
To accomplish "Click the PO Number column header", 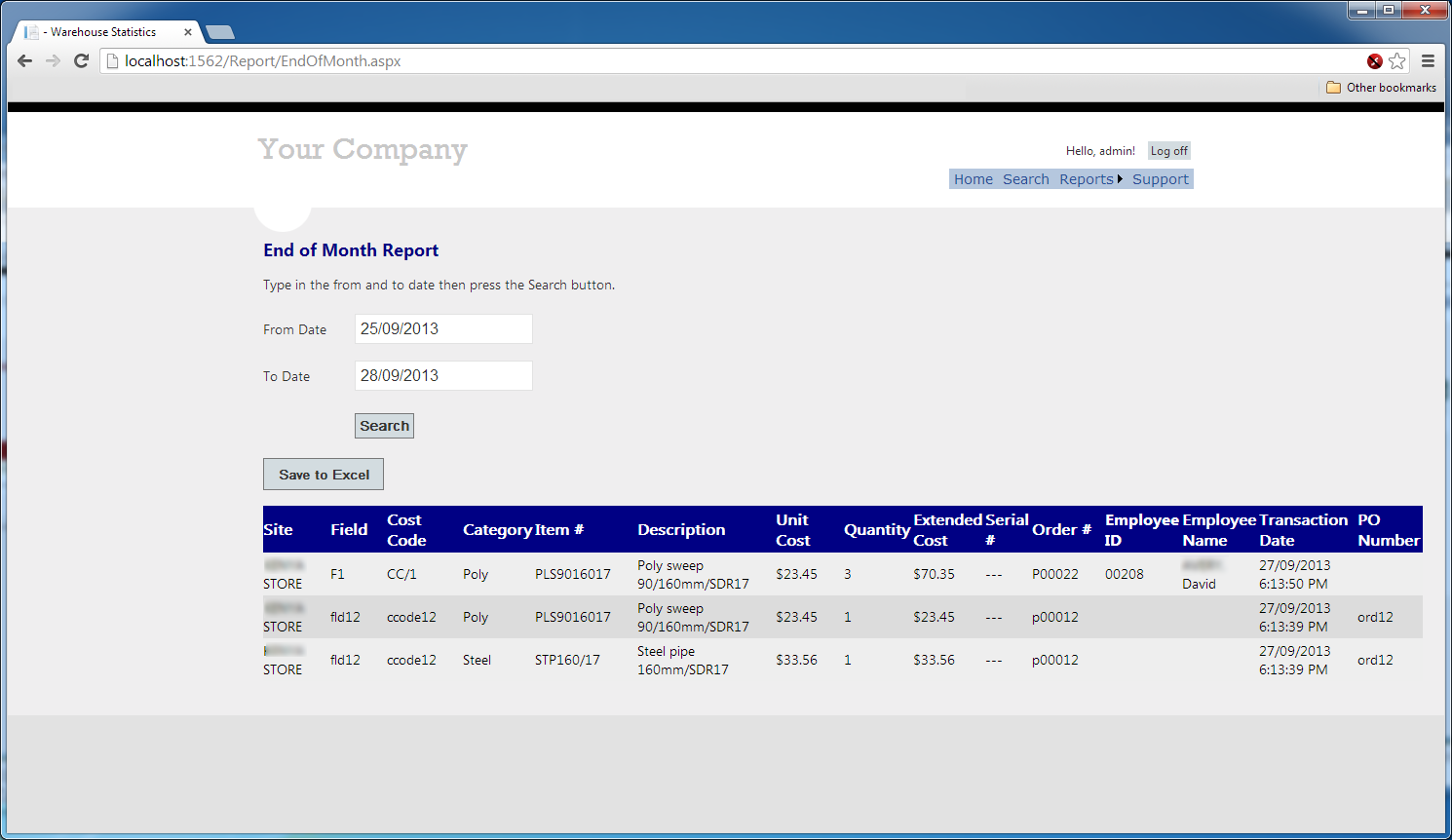I will point(1389,530).
